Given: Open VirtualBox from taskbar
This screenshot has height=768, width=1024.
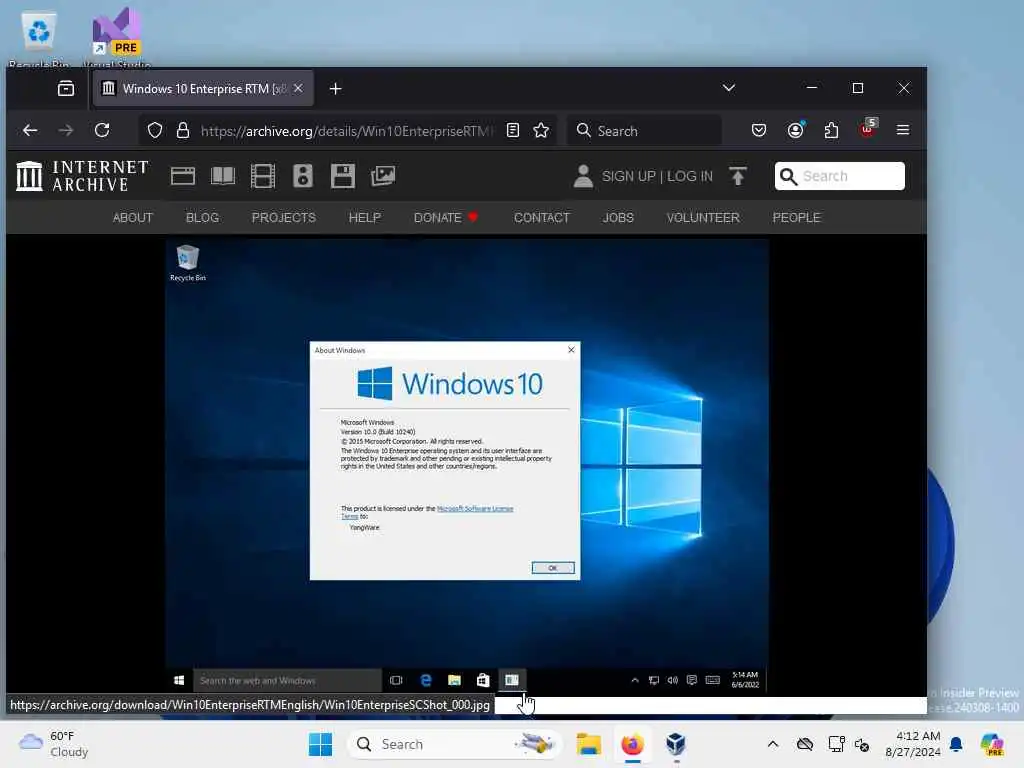Looking at the screenshot, I should [x=676, y=744].
